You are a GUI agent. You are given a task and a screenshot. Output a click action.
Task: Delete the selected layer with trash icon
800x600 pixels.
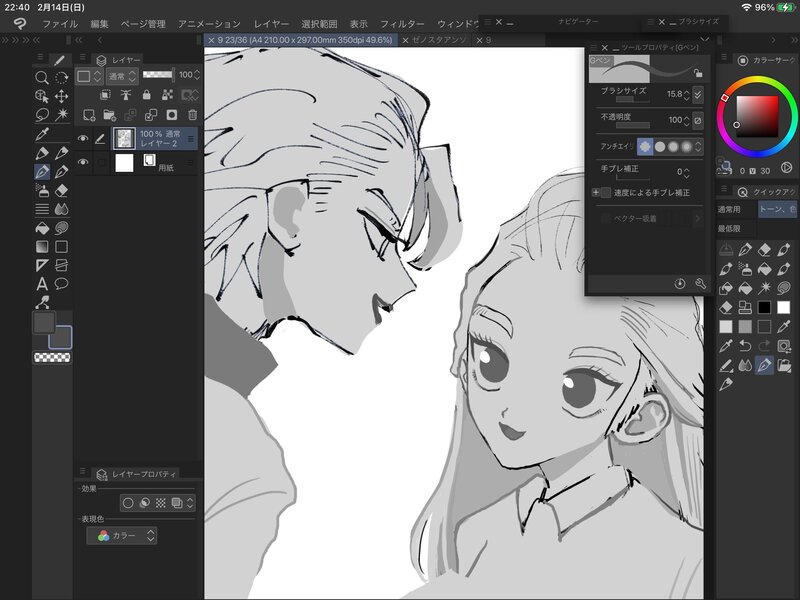pyautogui.click(x=192, y=115)
